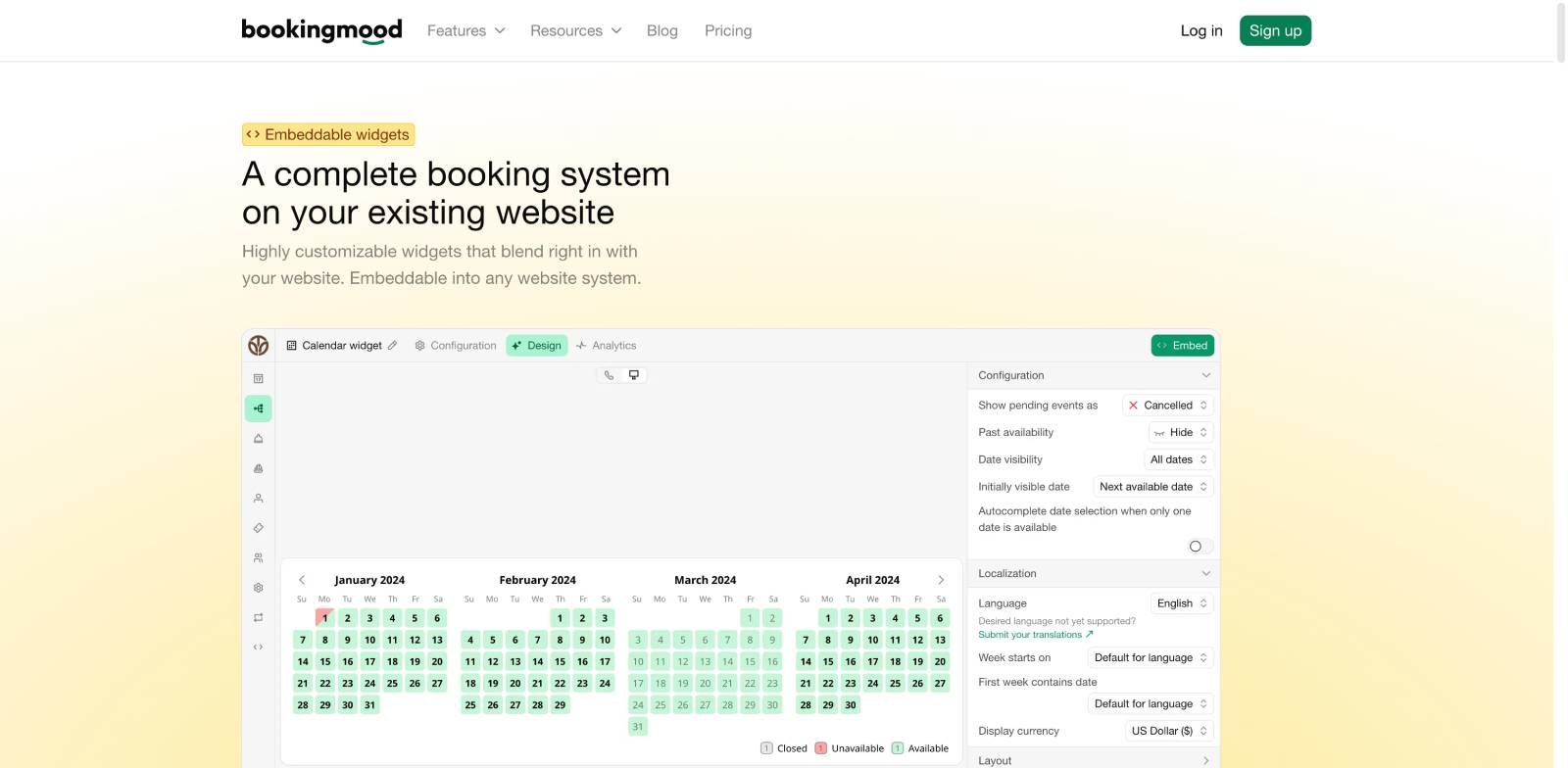Expand the Layout section
The height and width of the screenshot is (768, 1568).
point(1094,760)
